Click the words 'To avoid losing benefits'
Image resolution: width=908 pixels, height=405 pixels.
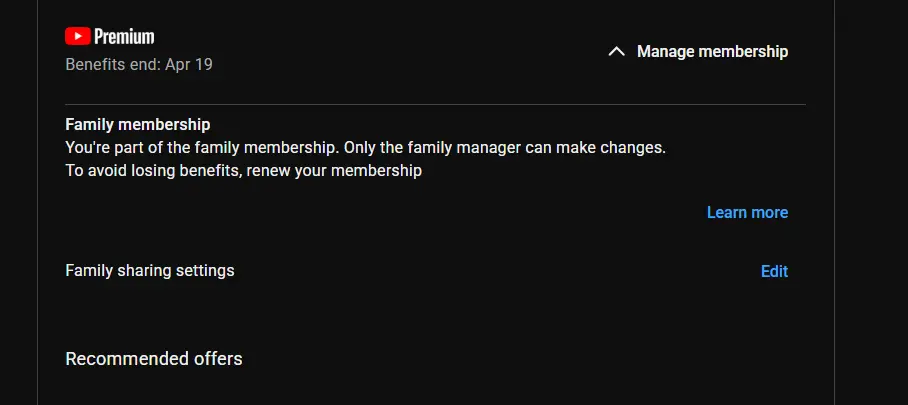(x=153, y=171)
